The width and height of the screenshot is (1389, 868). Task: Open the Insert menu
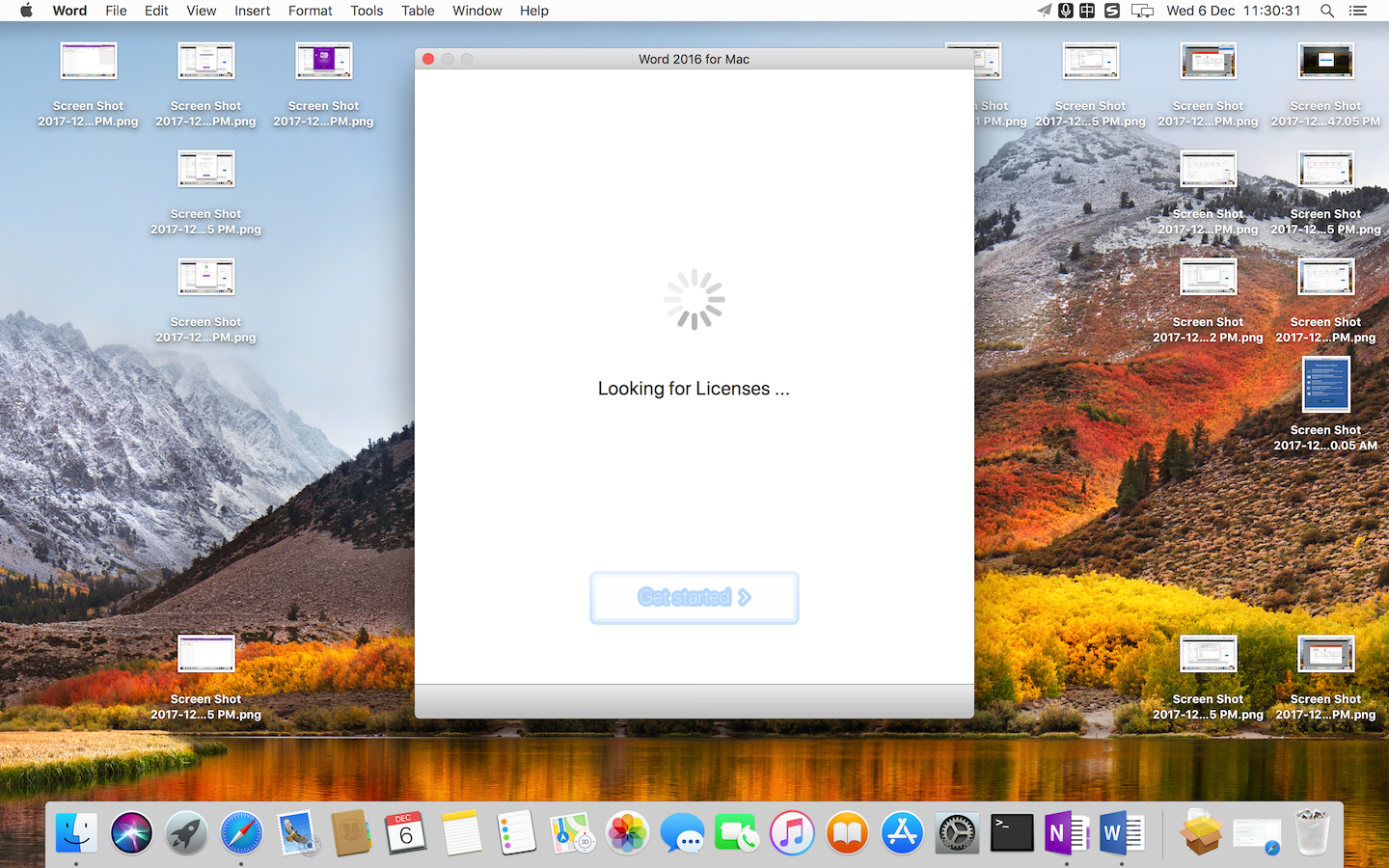[252, 11]
